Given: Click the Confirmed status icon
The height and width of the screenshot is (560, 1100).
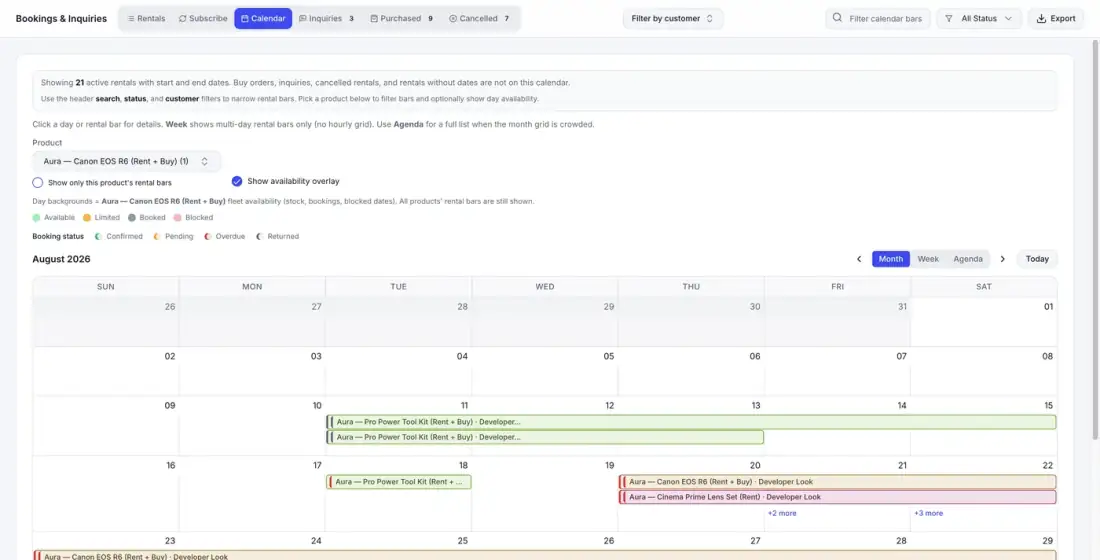Looking at the screenshot, I should [98, 236].
